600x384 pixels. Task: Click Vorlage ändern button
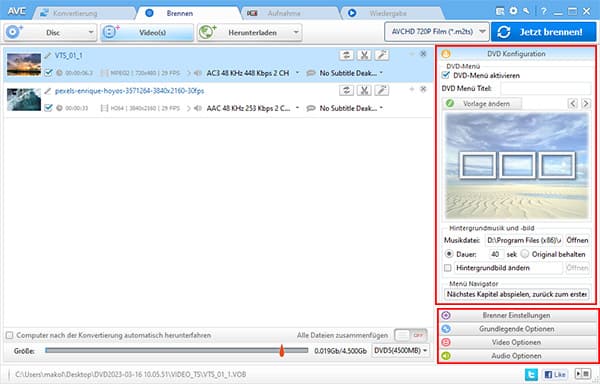[482, 103]
